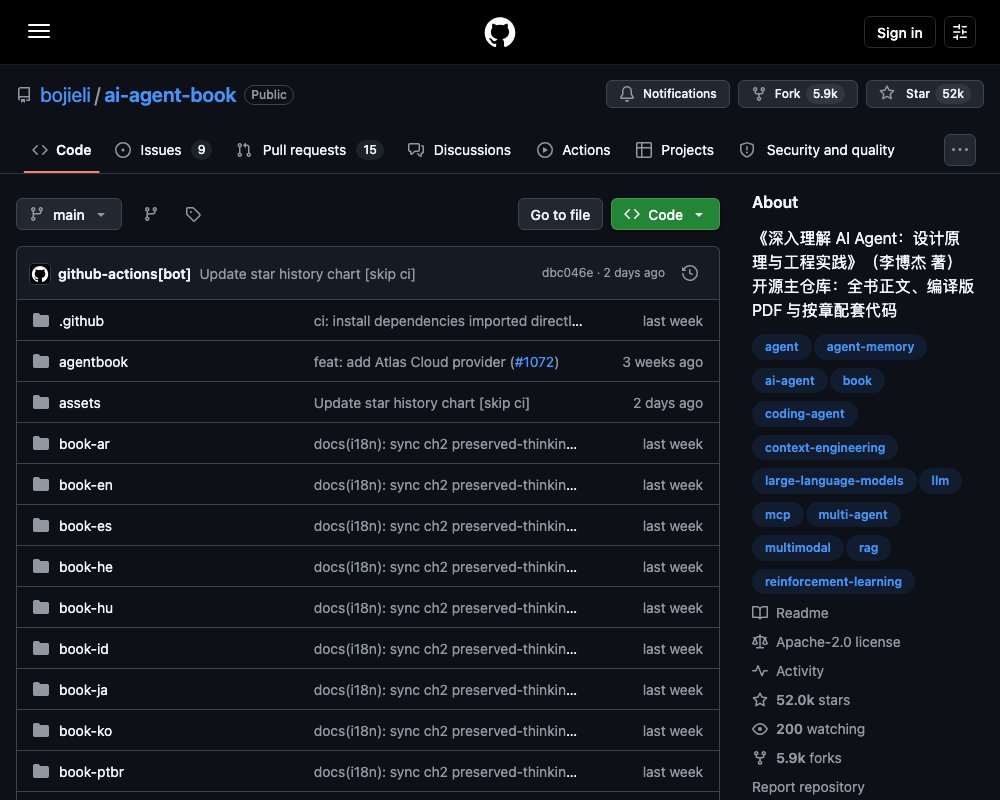Open commit hash dbc046e
The image size is (1000, 800).
point(567,273)
